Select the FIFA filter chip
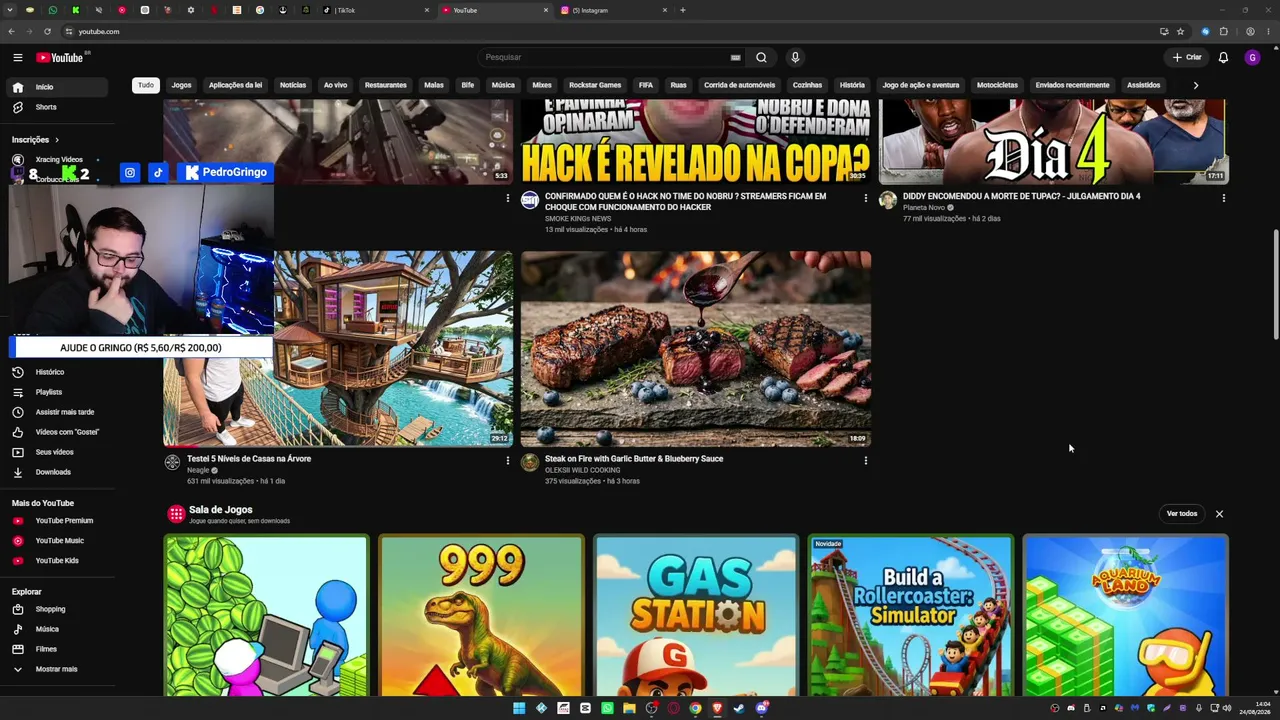The height and width of the screenshot is (720, 1280). click(646, 85)
